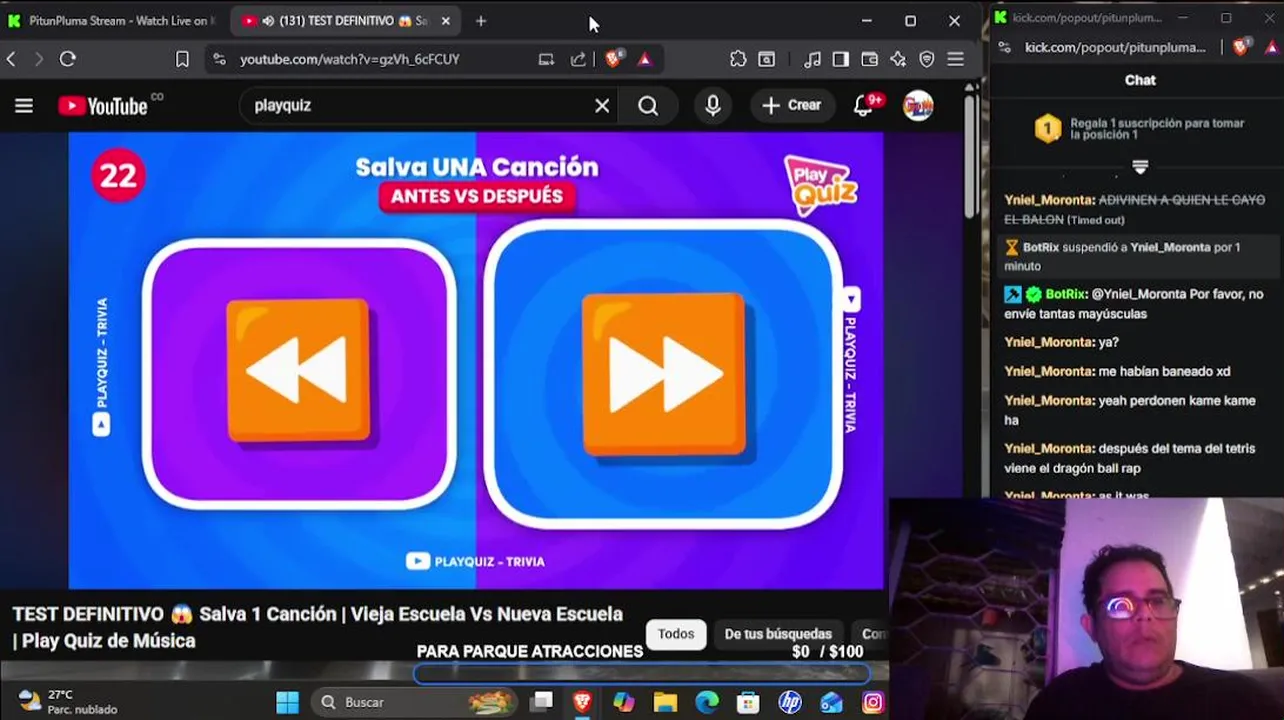The height and width of the screenshot is (720, 1284).
Task: Open the cast/picture-in-picture icon in address bar
Action: click(x=546, y=59)
